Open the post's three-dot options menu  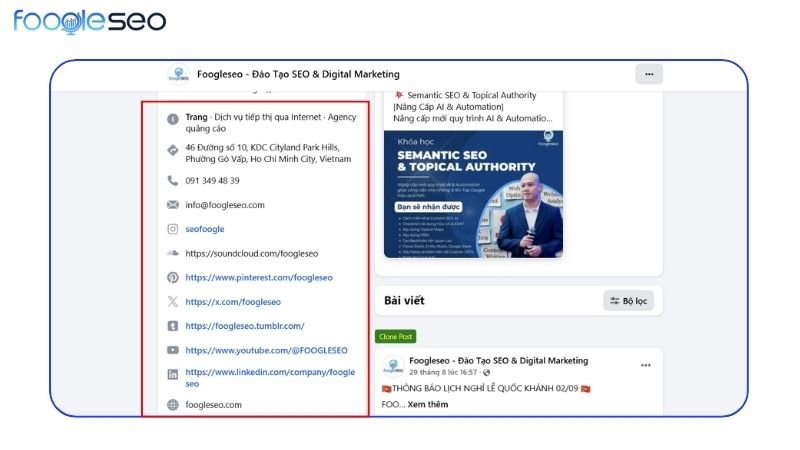click(645, 365)
